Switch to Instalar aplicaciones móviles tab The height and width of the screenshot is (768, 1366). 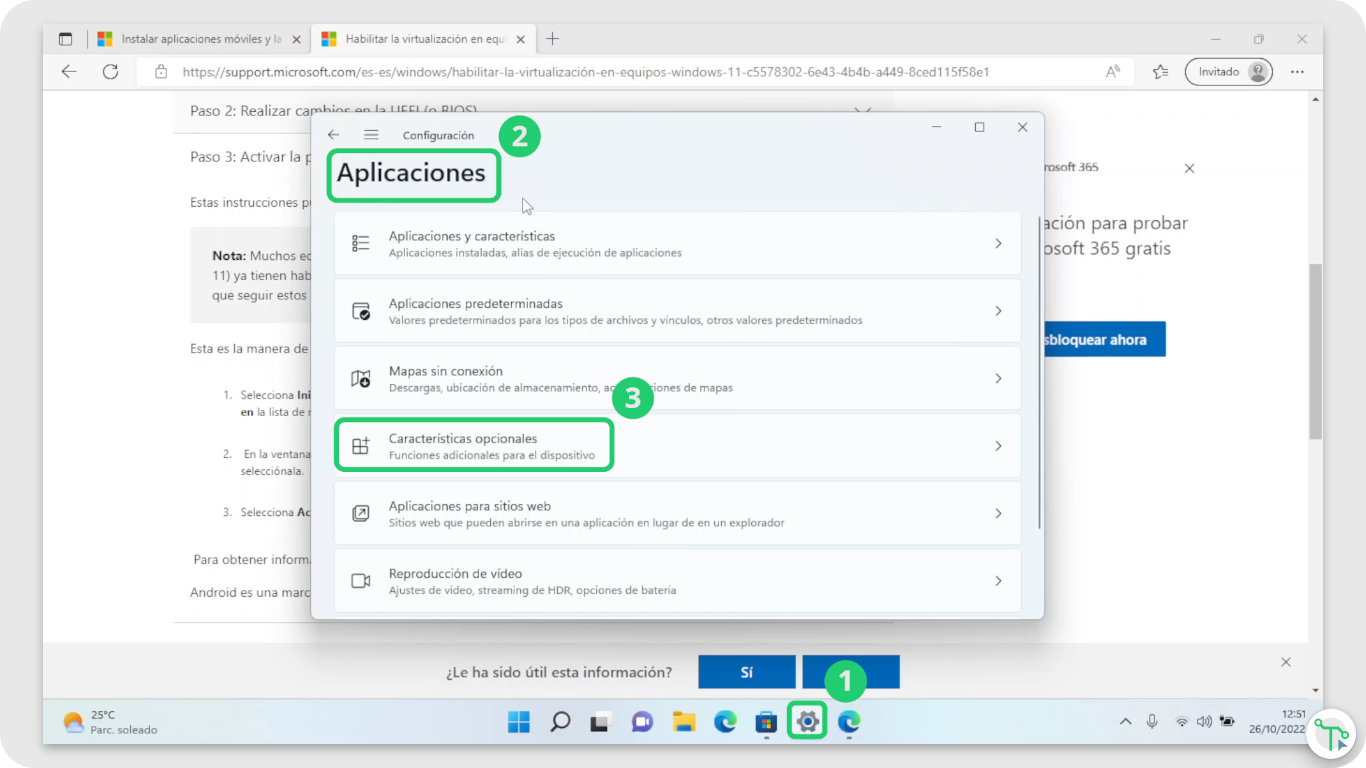click(200, 39)
